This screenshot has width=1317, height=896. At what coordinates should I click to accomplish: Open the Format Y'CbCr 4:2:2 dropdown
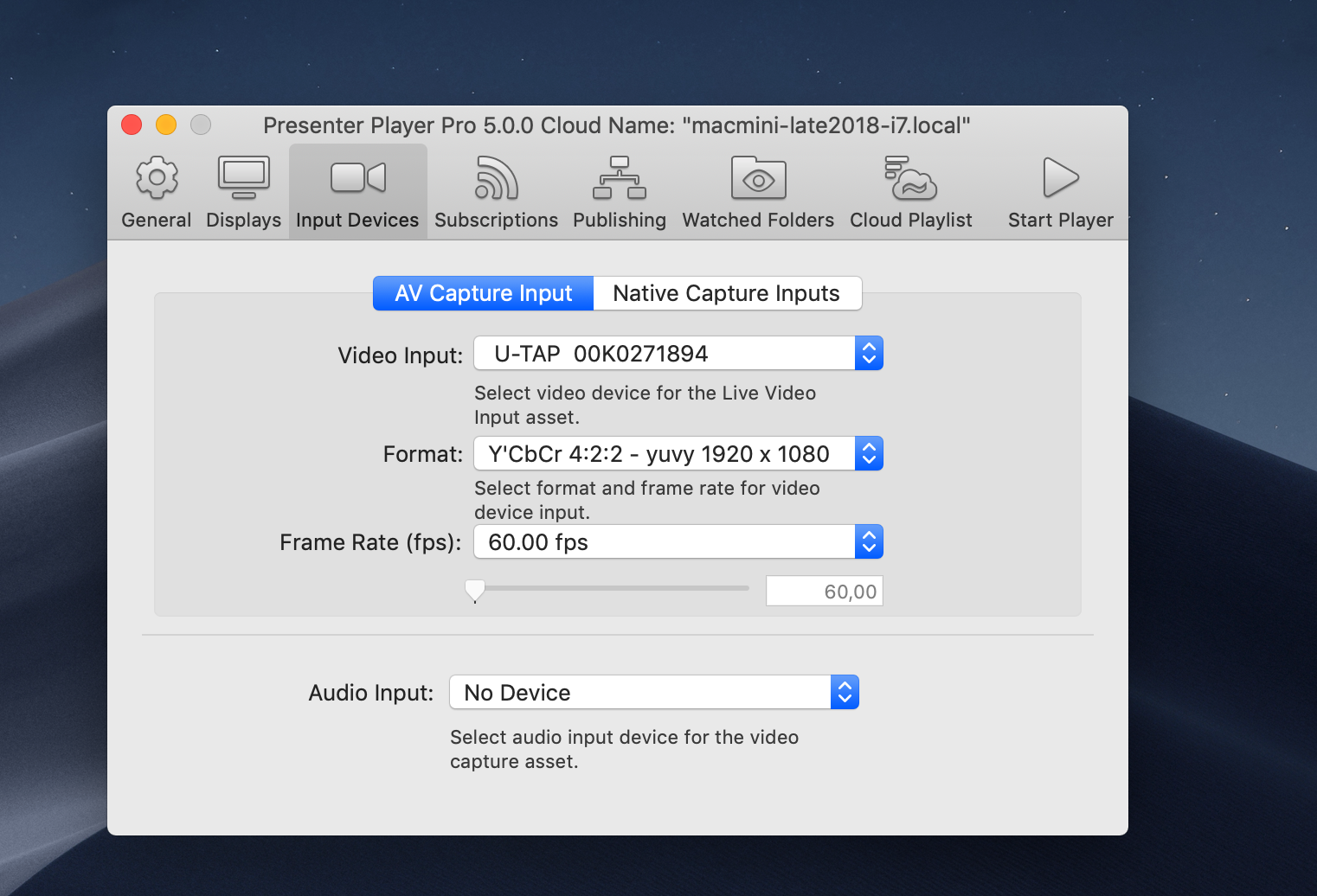point(678,453)
